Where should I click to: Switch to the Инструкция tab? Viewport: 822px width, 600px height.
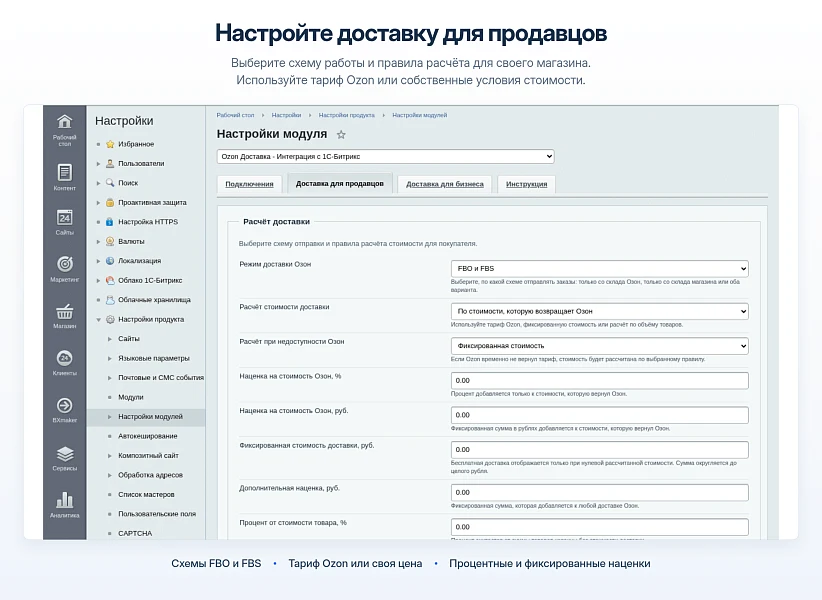pyautogui.click(x=526, y=184)
